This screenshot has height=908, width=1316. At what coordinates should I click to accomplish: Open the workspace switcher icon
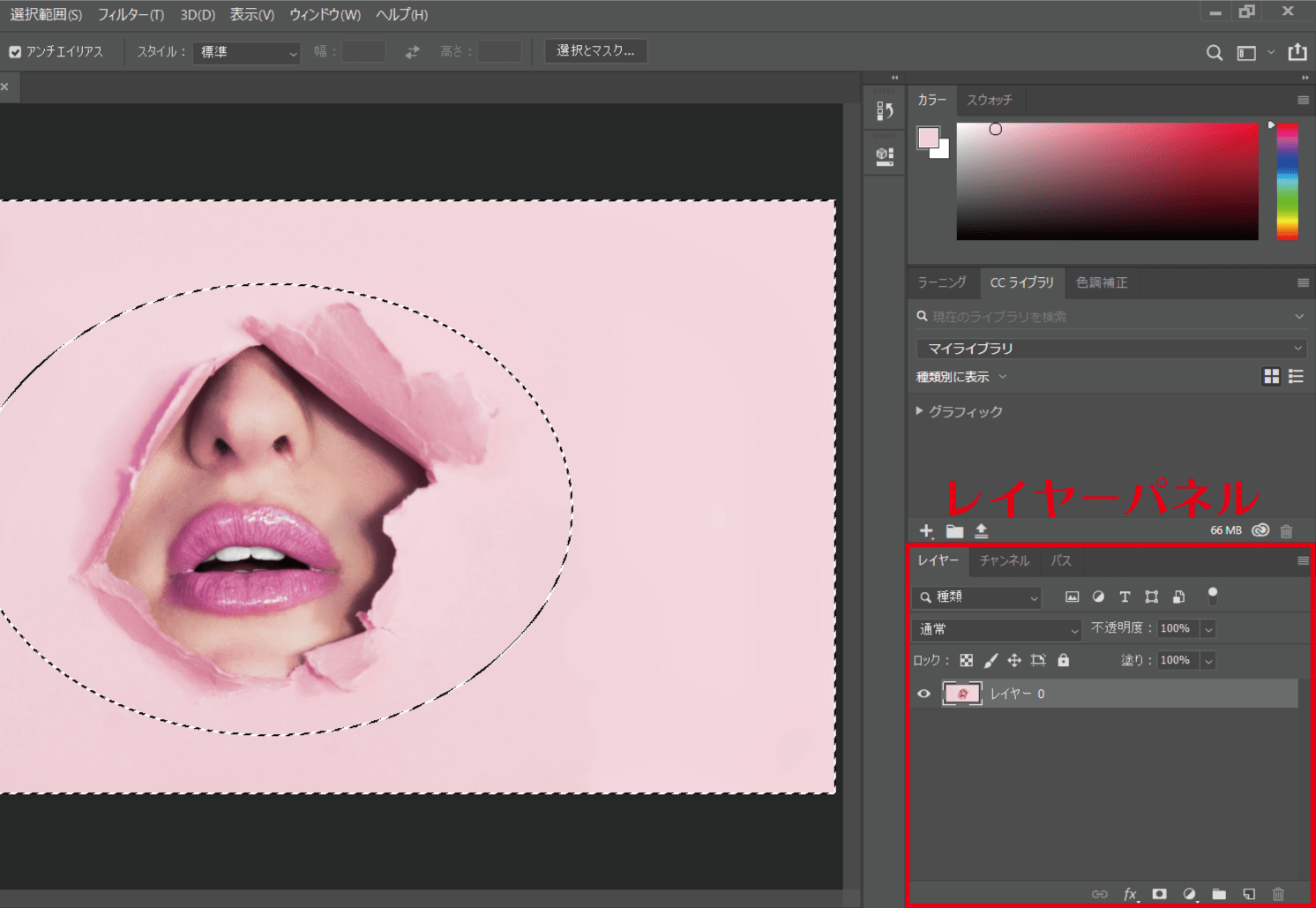pos(1246,53)
